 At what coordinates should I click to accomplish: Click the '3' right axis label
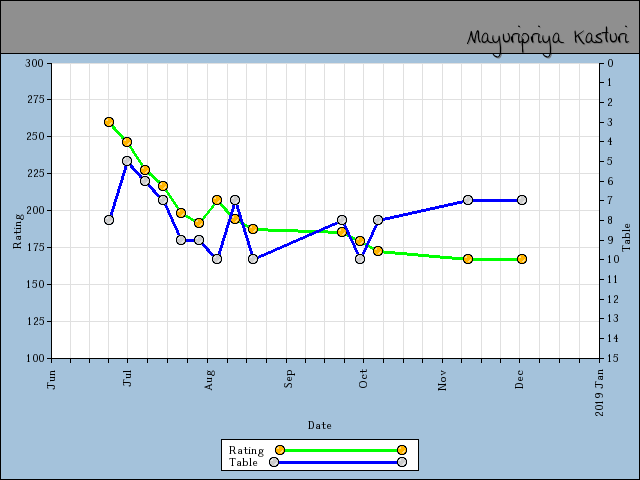click(x=610, y=122)
